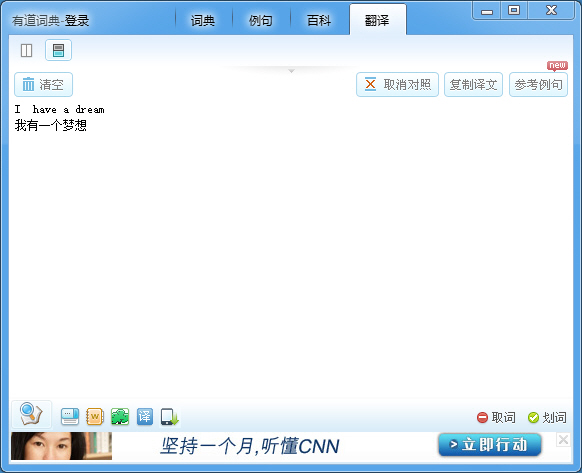Click 取消对照 to disable comparison view

pyautogui.click(x=398, y=85)
